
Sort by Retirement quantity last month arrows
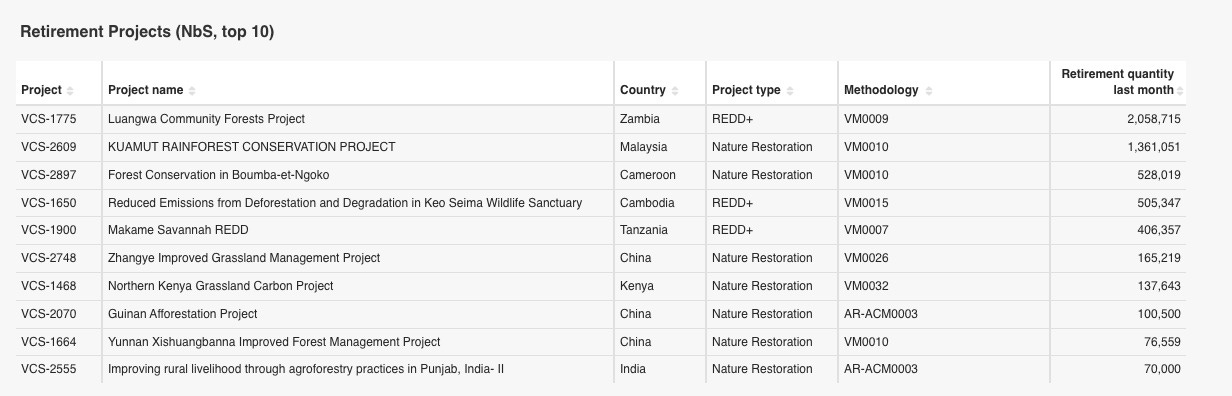1181,91
